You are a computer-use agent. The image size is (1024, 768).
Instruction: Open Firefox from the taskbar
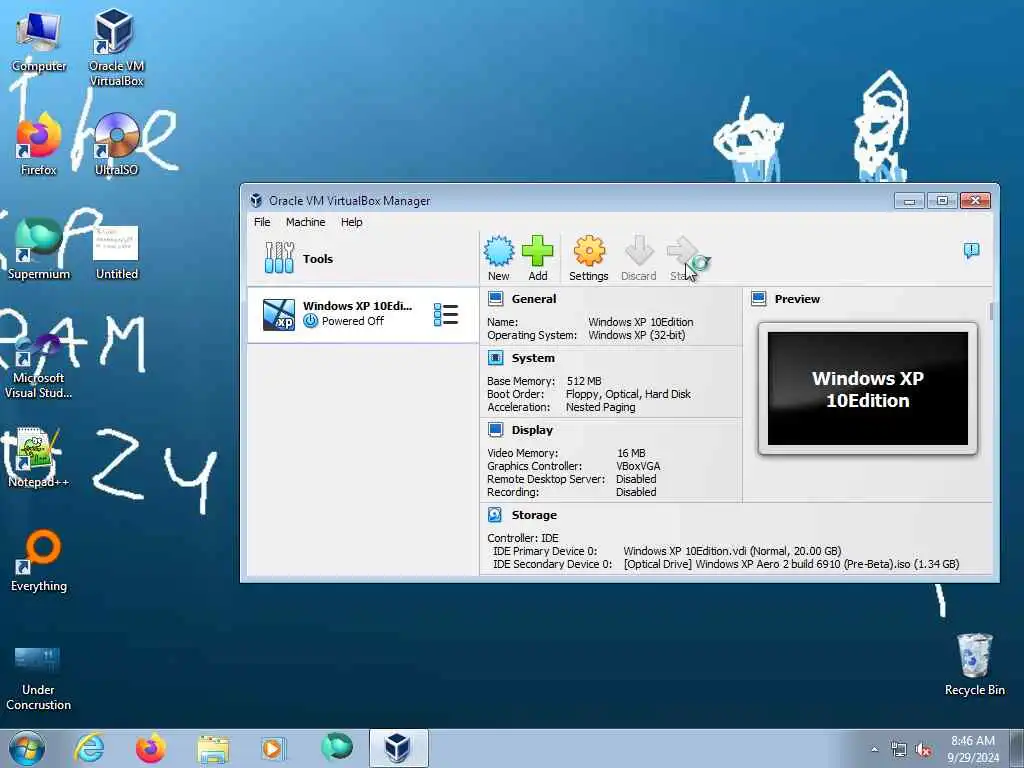tap(150, 748)
